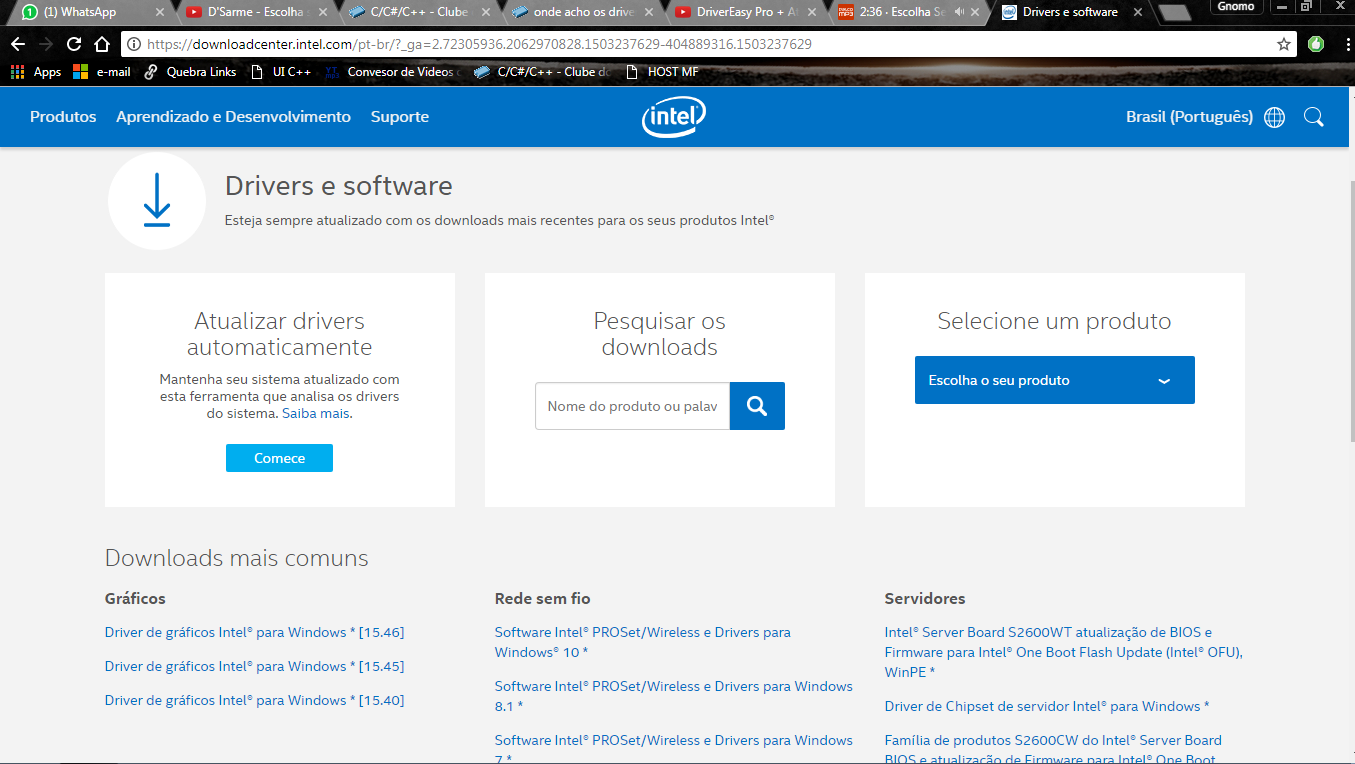Open the HOST MF bookmark
1355x764 pixels.
click(661, 72)
